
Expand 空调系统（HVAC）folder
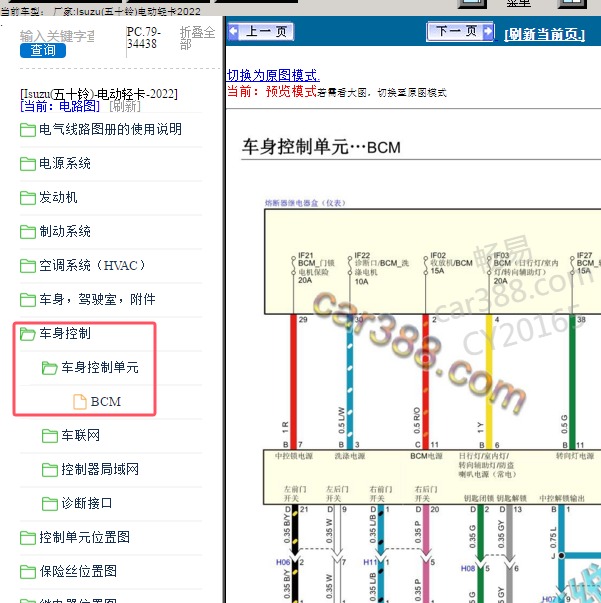[28, 266]
